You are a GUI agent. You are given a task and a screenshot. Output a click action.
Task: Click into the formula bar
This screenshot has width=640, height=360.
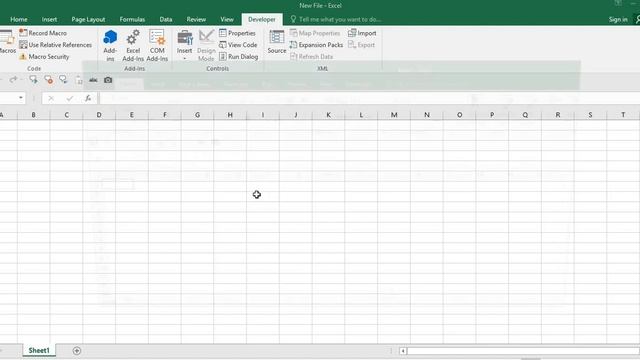(x=369, y=98)
